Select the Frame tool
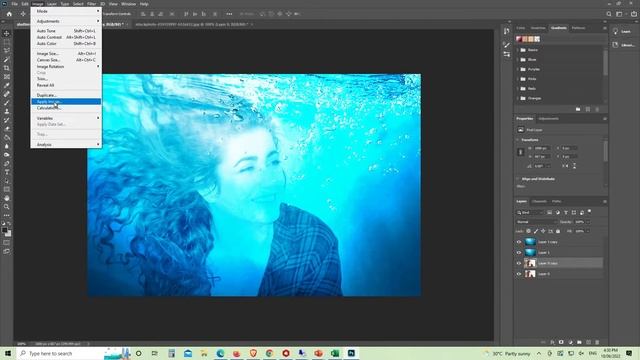This screenshot has height=360, width=640. tap(7, 76)
